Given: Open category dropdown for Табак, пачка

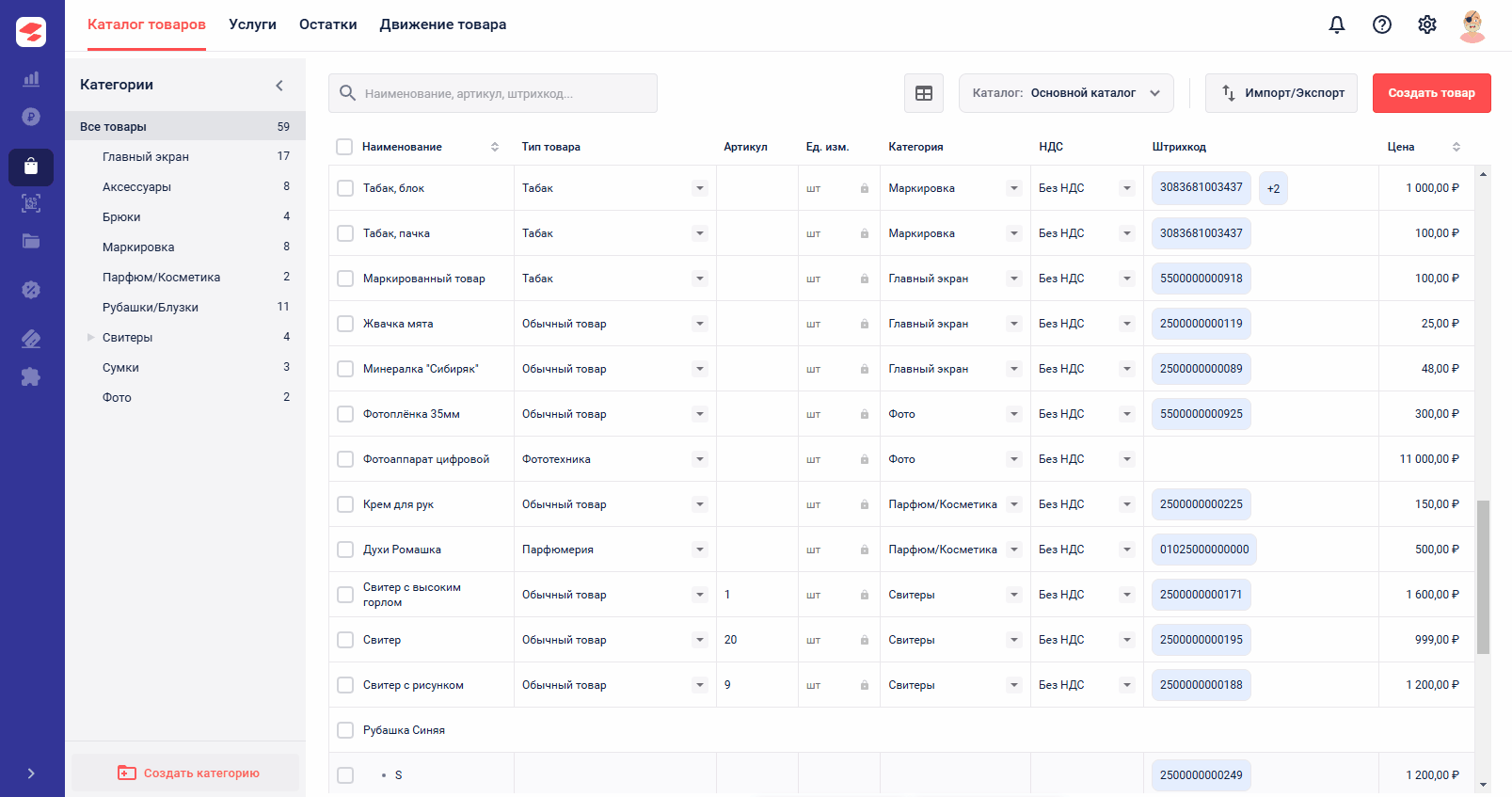Looking at the screenshot, I should coord(1014,233).
